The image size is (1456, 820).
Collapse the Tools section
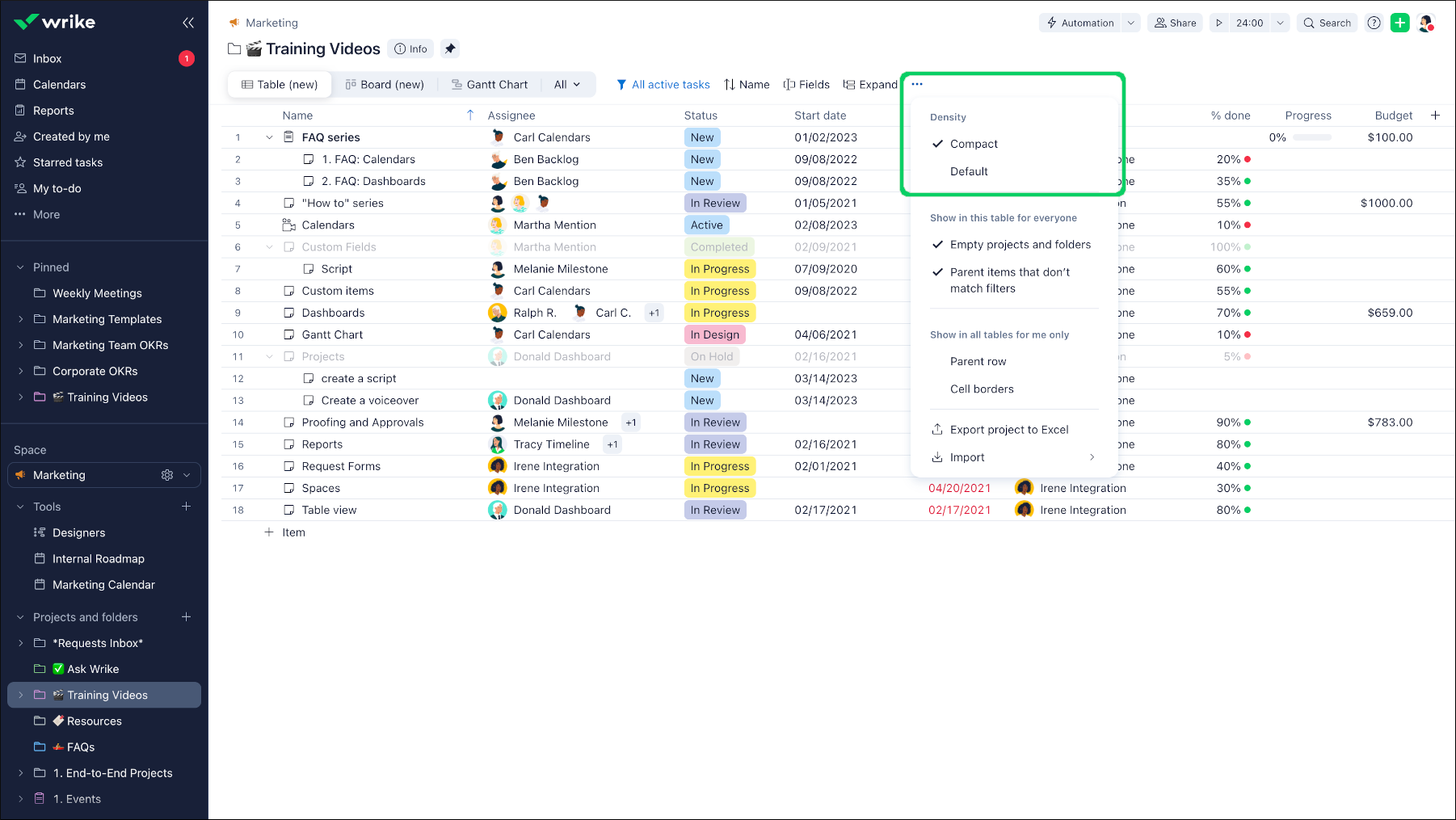tap(20, 507)
